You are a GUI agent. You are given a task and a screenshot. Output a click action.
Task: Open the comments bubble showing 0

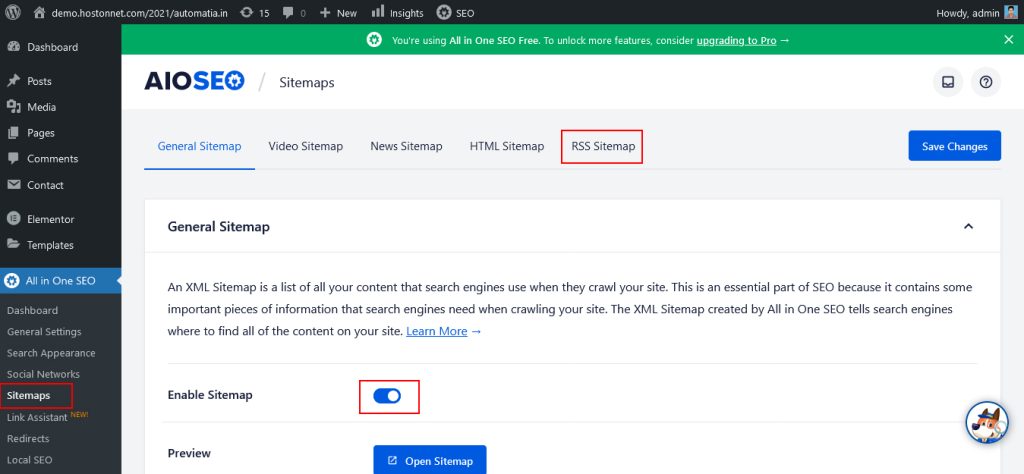tap(294, 12)
